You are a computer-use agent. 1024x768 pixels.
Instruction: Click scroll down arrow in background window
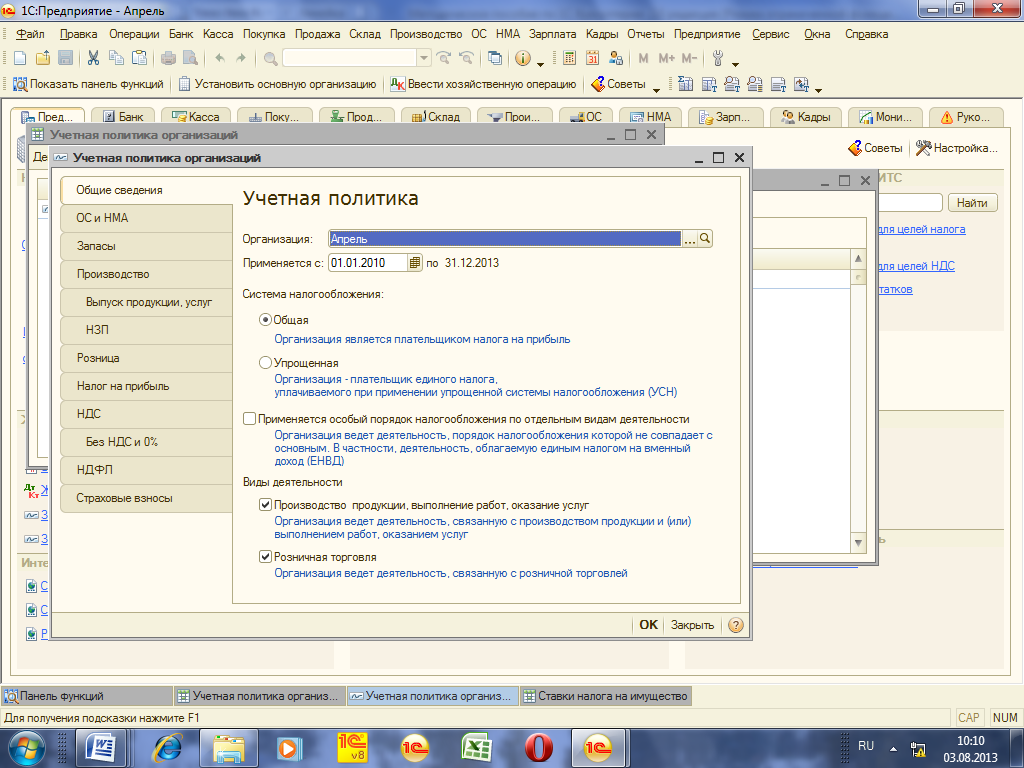(858, 543)
